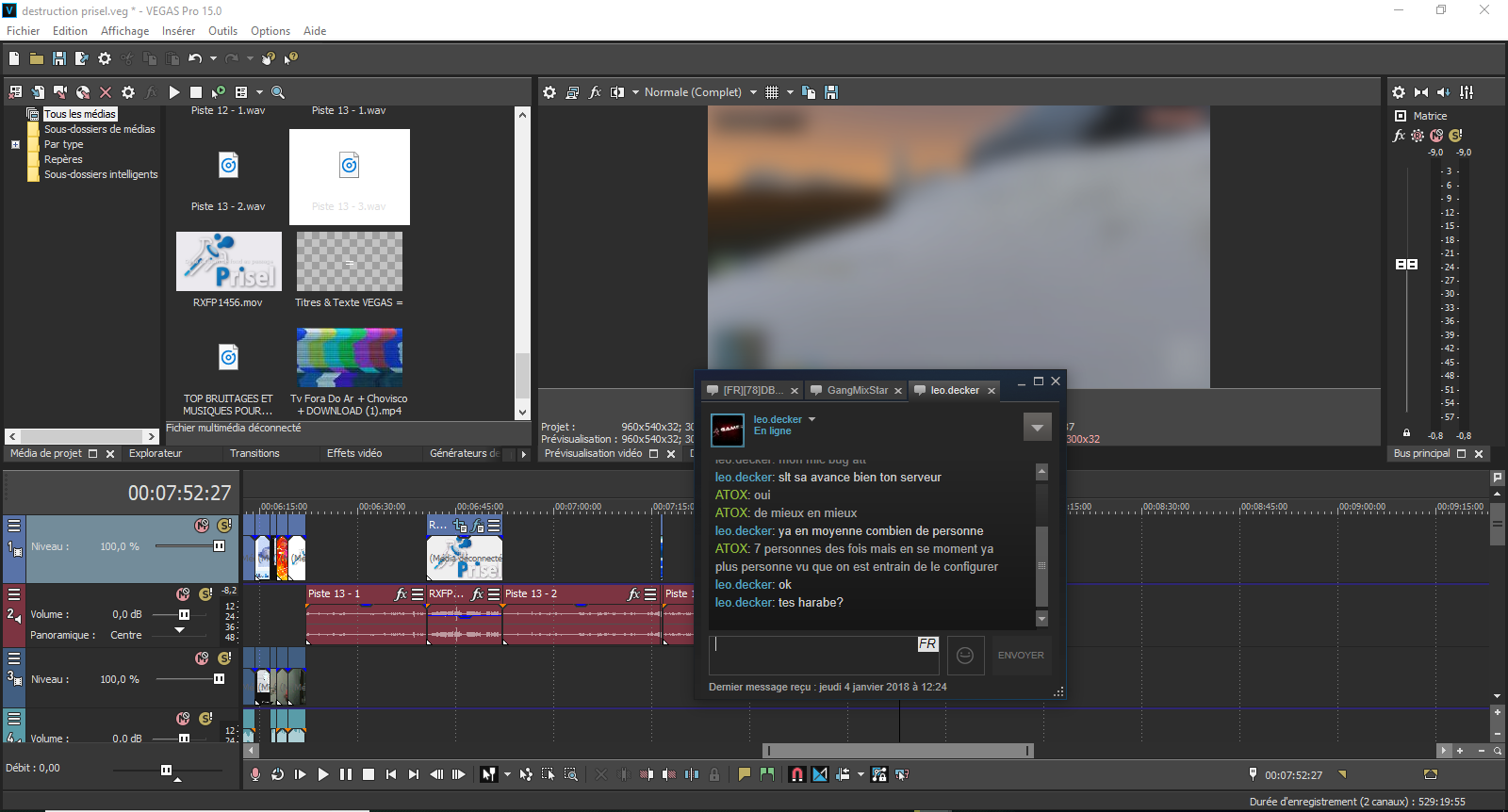Select the Selection edit tool

point(549,774)
